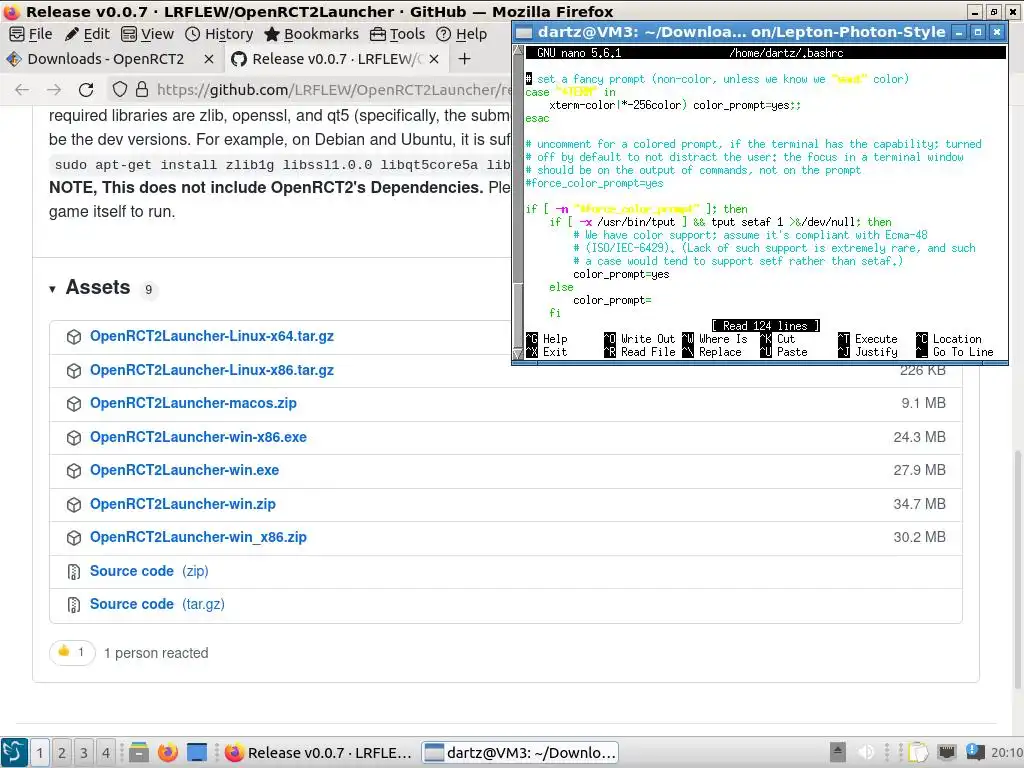Collapse the Assets section triangle

pos(52,289)
